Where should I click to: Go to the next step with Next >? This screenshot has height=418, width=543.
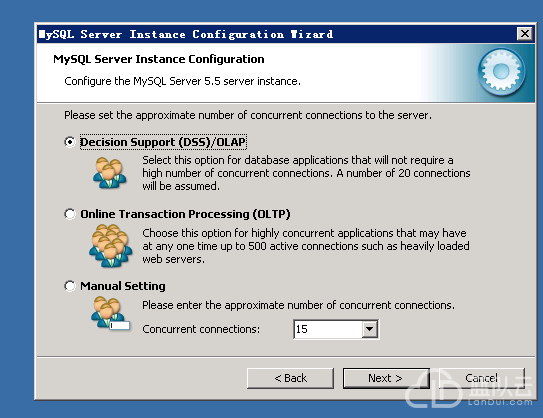coord(386,378)
